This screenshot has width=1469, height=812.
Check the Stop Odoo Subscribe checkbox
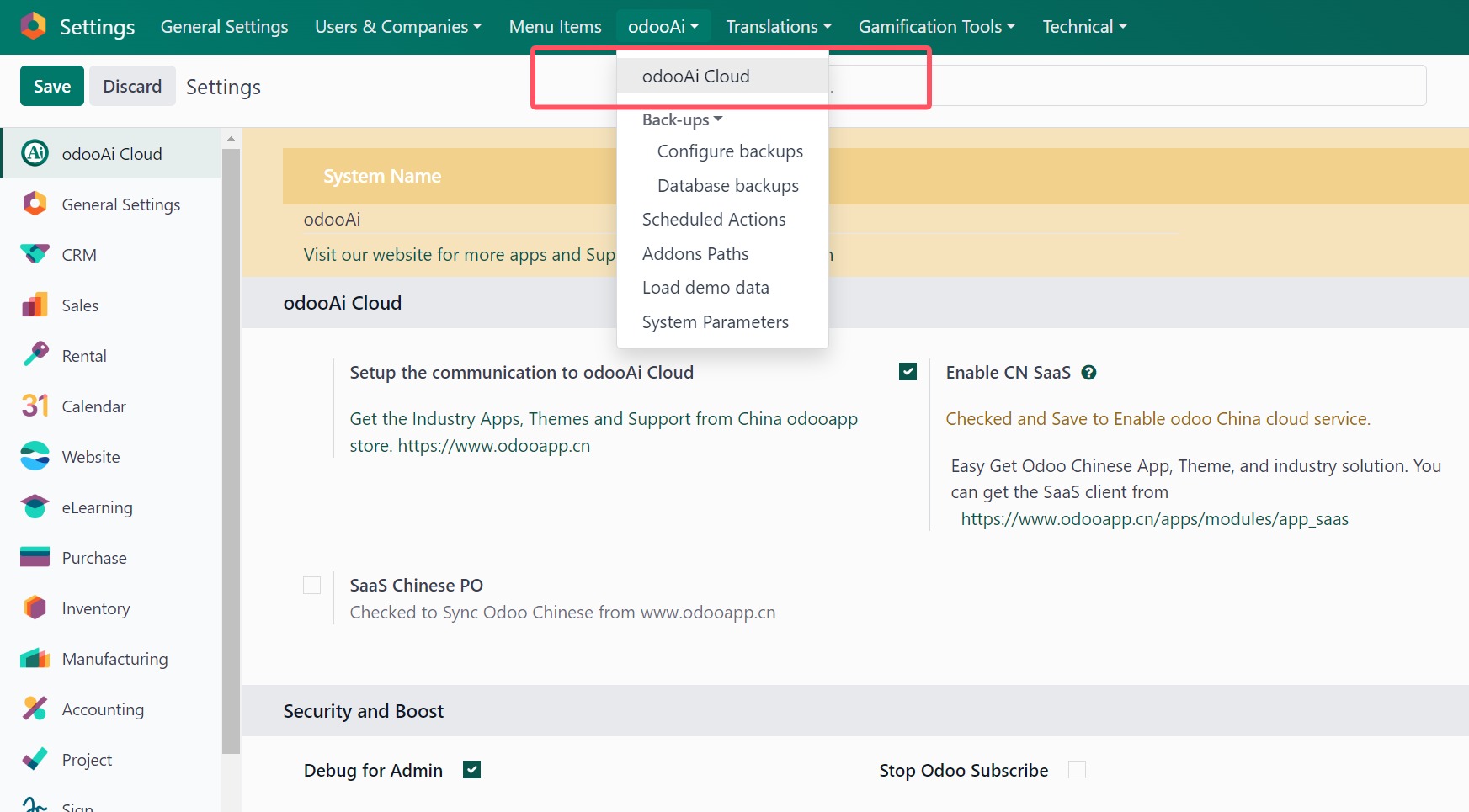1077,770
